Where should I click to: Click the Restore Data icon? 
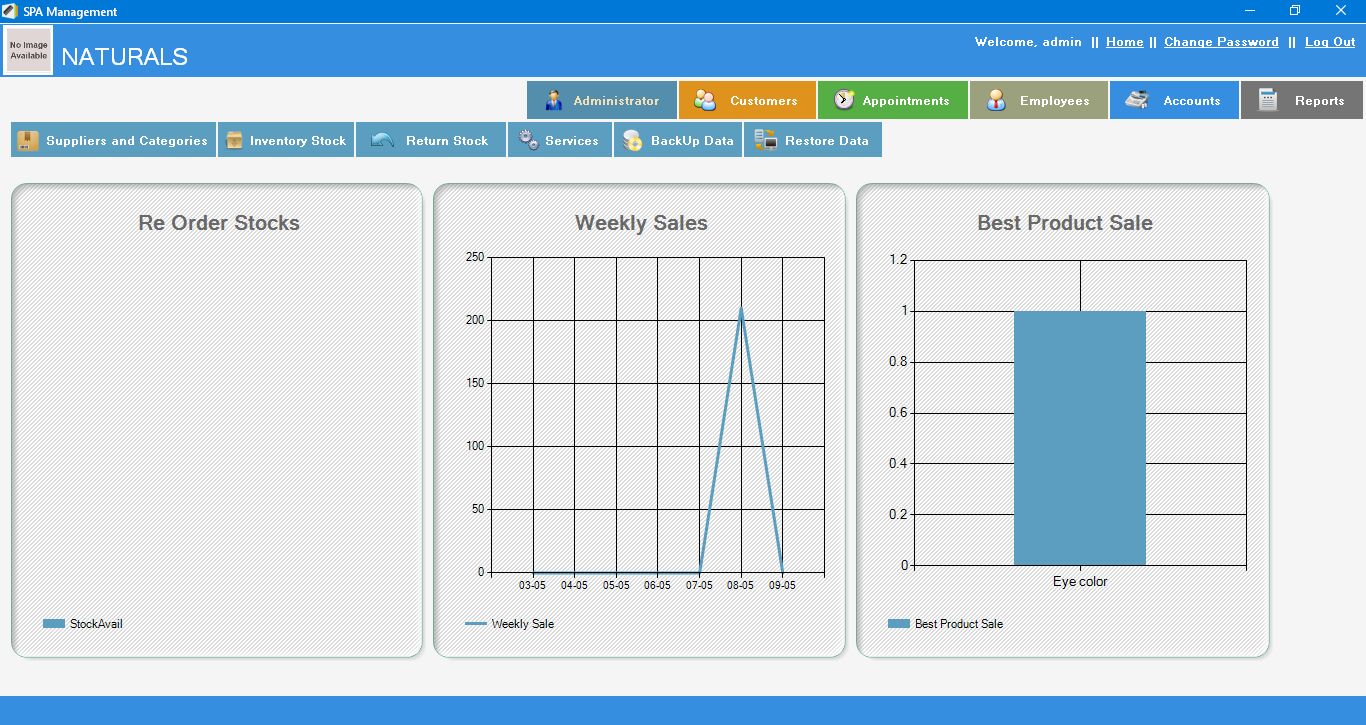766,141
